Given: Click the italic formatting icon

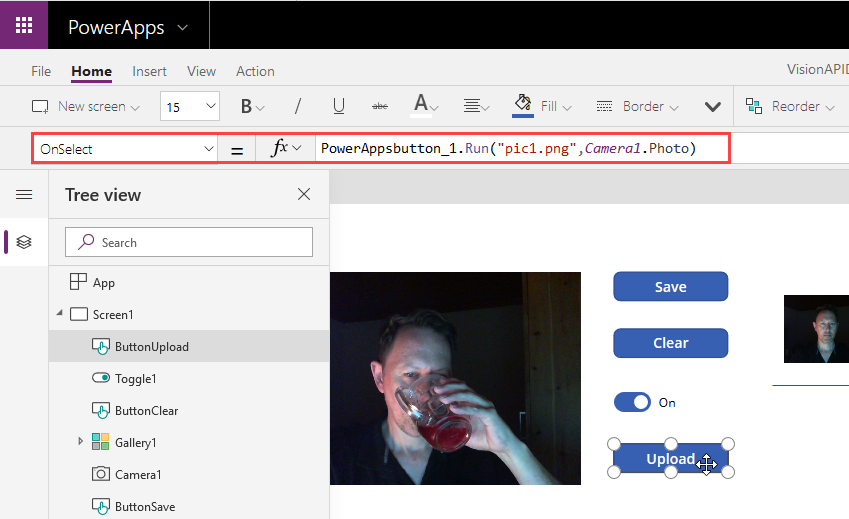Looking at the screenshot, I should [x=297, y=106].
